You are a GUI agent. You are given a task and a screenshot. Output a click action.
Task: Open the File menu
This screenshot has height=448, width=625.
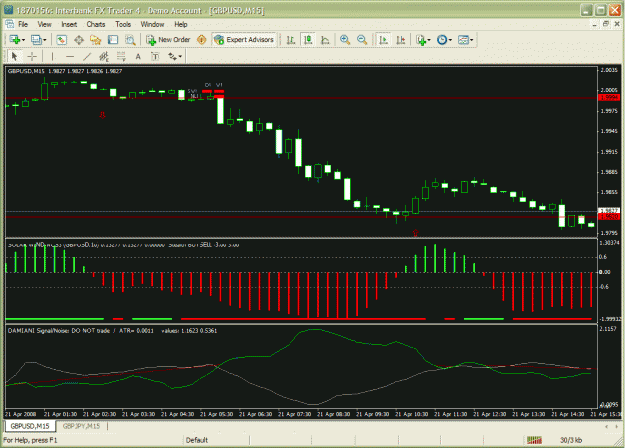click(23, 24)
